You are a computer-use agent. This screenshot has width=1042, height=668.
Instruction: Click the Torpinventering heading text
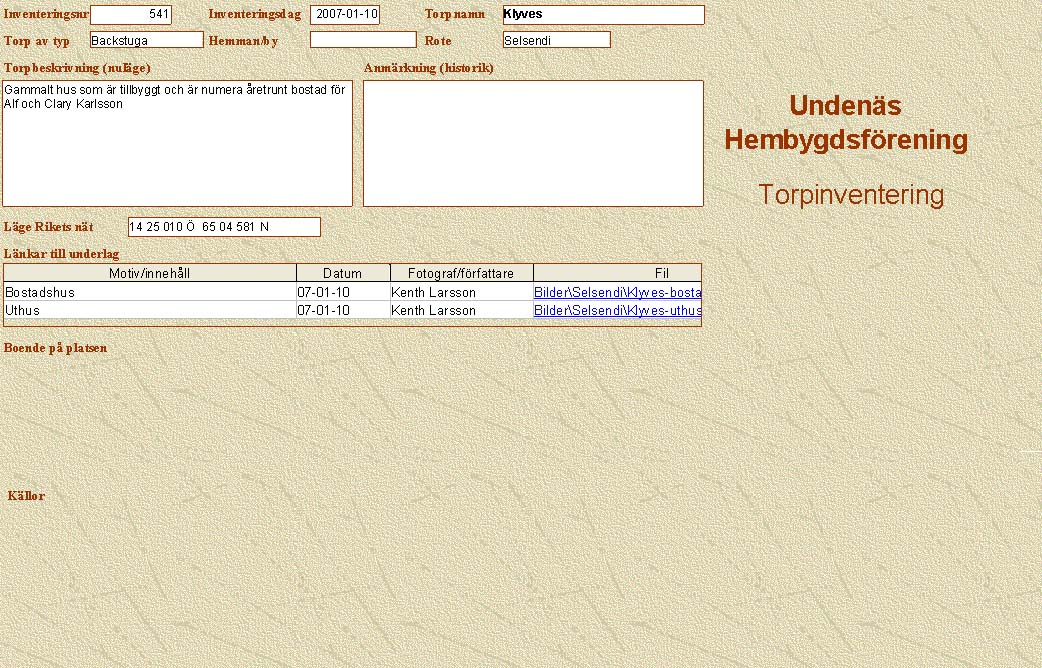coord(850,195)
